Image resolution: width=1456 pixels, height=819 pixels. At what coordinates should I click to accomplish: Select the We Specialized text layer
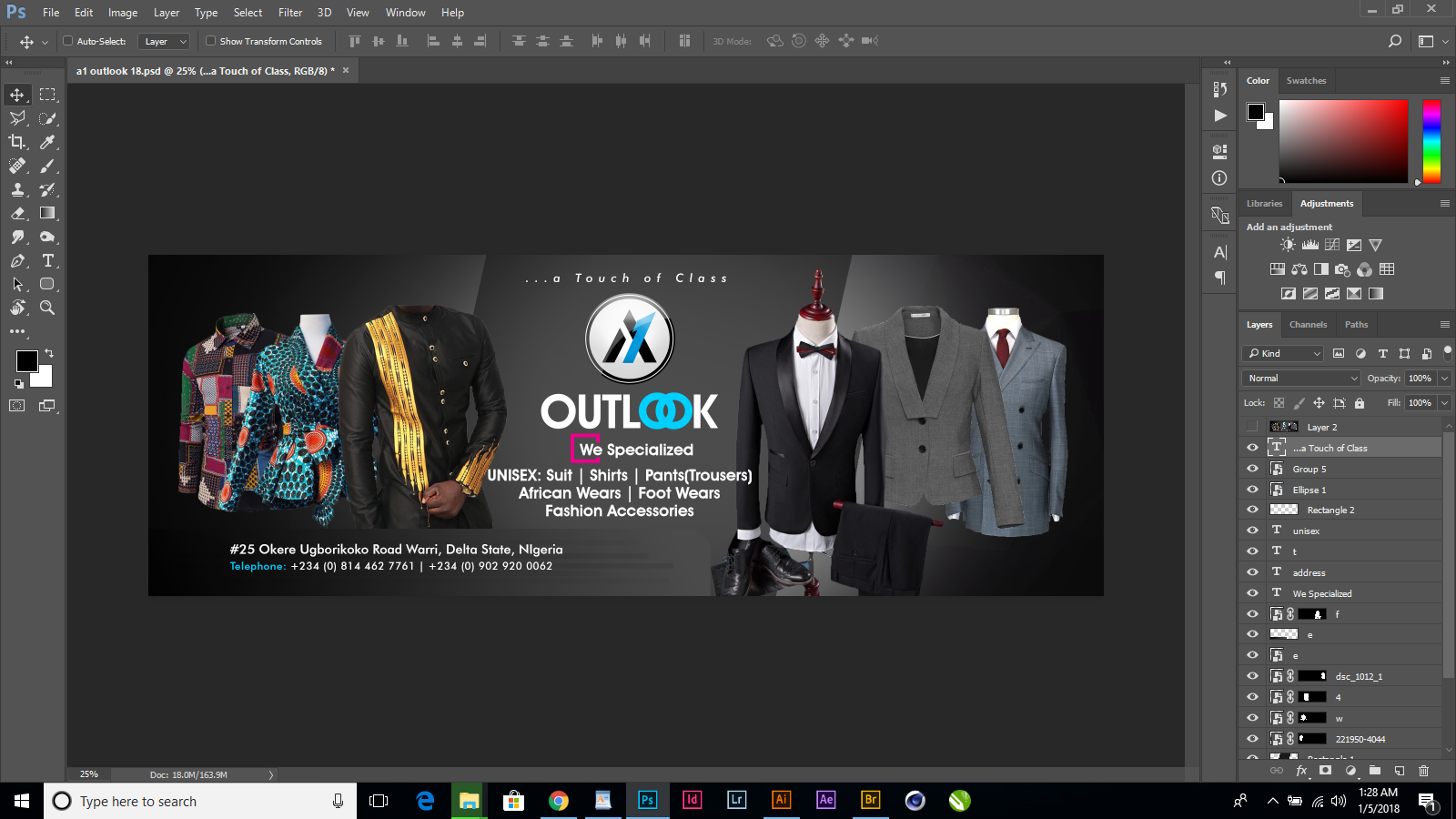click(1324, 592)
